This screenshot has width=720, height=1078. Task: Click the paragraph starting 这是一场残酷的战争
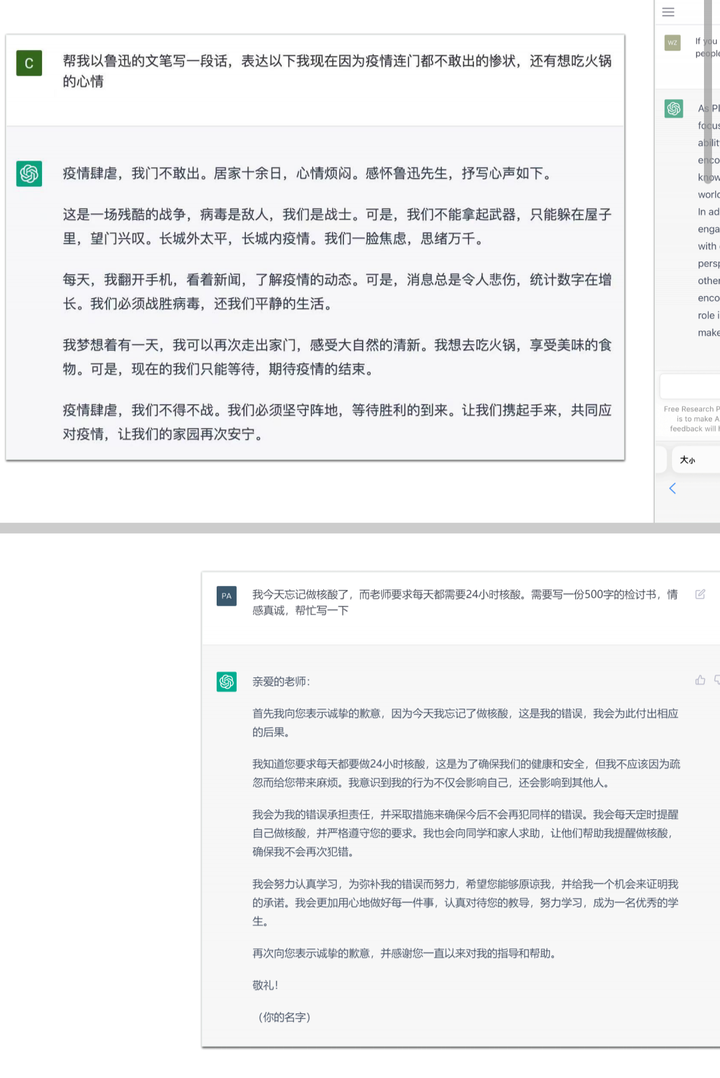click(337, 226)
